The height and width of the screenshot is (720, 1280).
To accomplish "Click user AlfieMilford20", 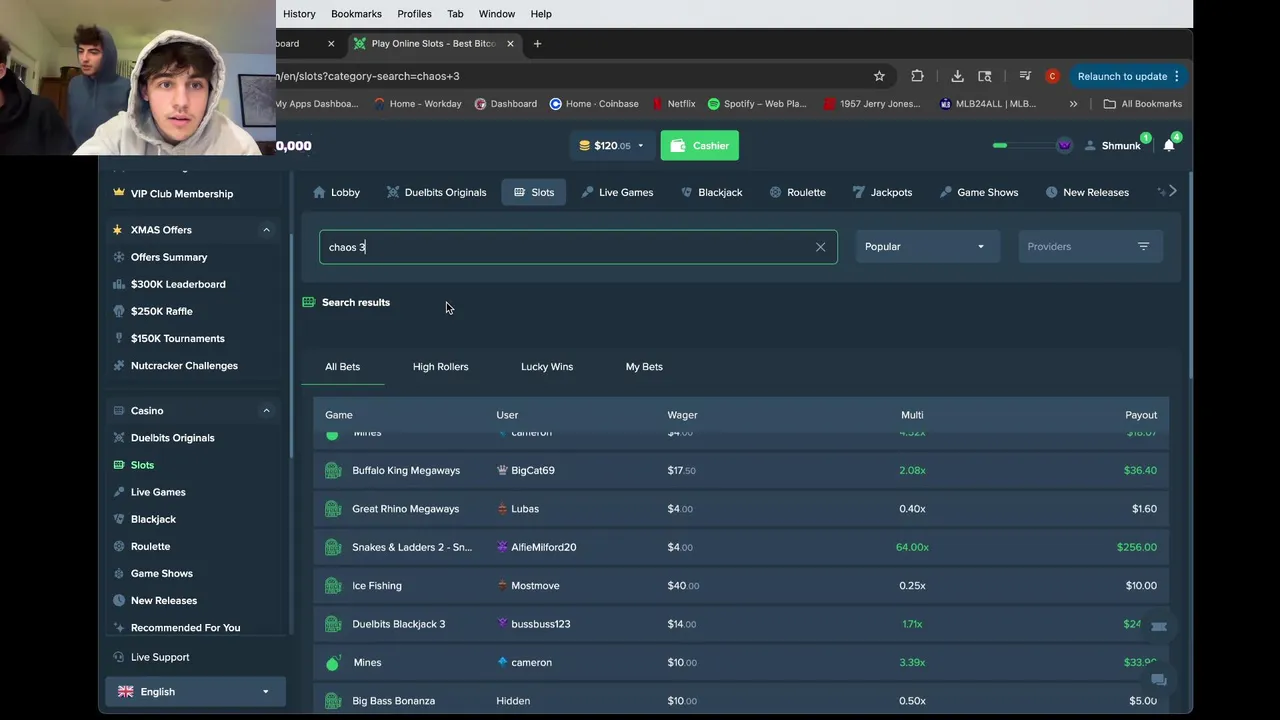I will 543,547.
